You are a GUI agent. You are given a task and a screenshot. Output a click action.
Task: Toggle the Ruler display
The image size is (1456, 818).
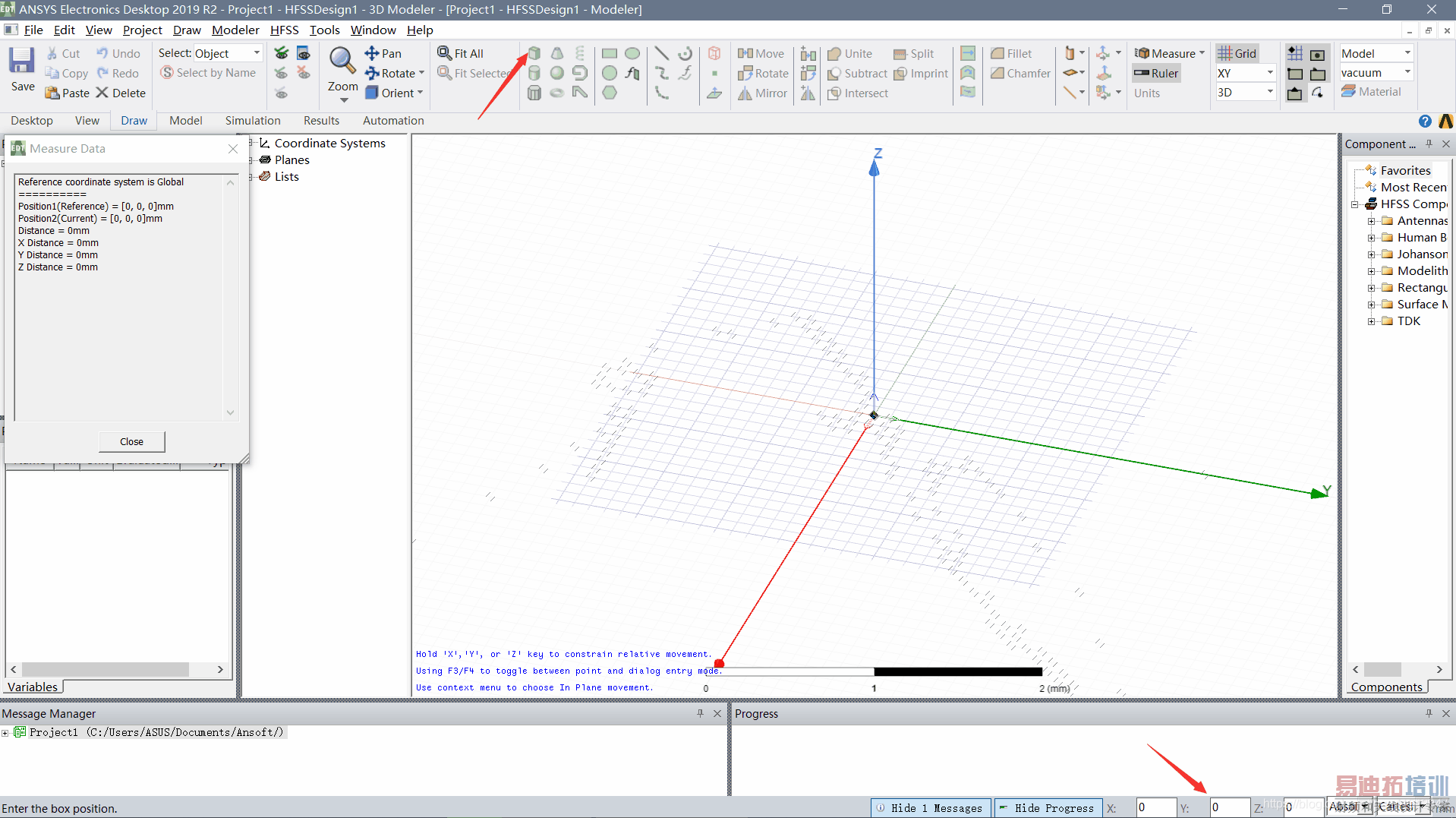pyautogui.click(x=1156, y=73)
